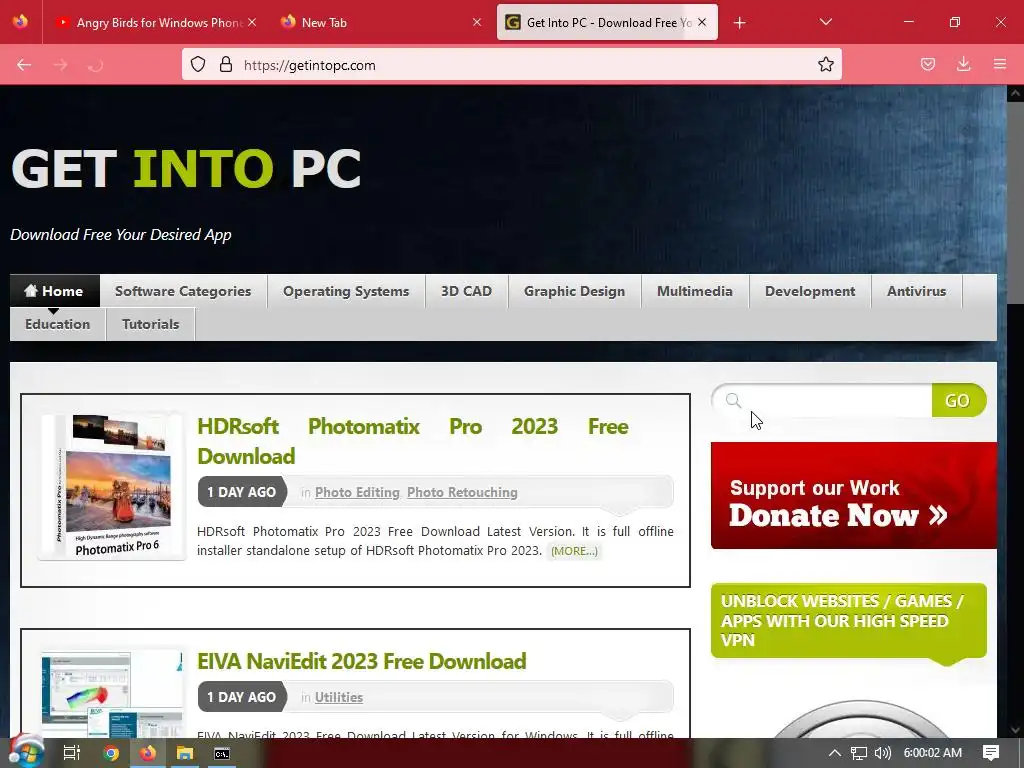Reload the page with the refresh icon
Screen dimensions: 1024x768
95,65
